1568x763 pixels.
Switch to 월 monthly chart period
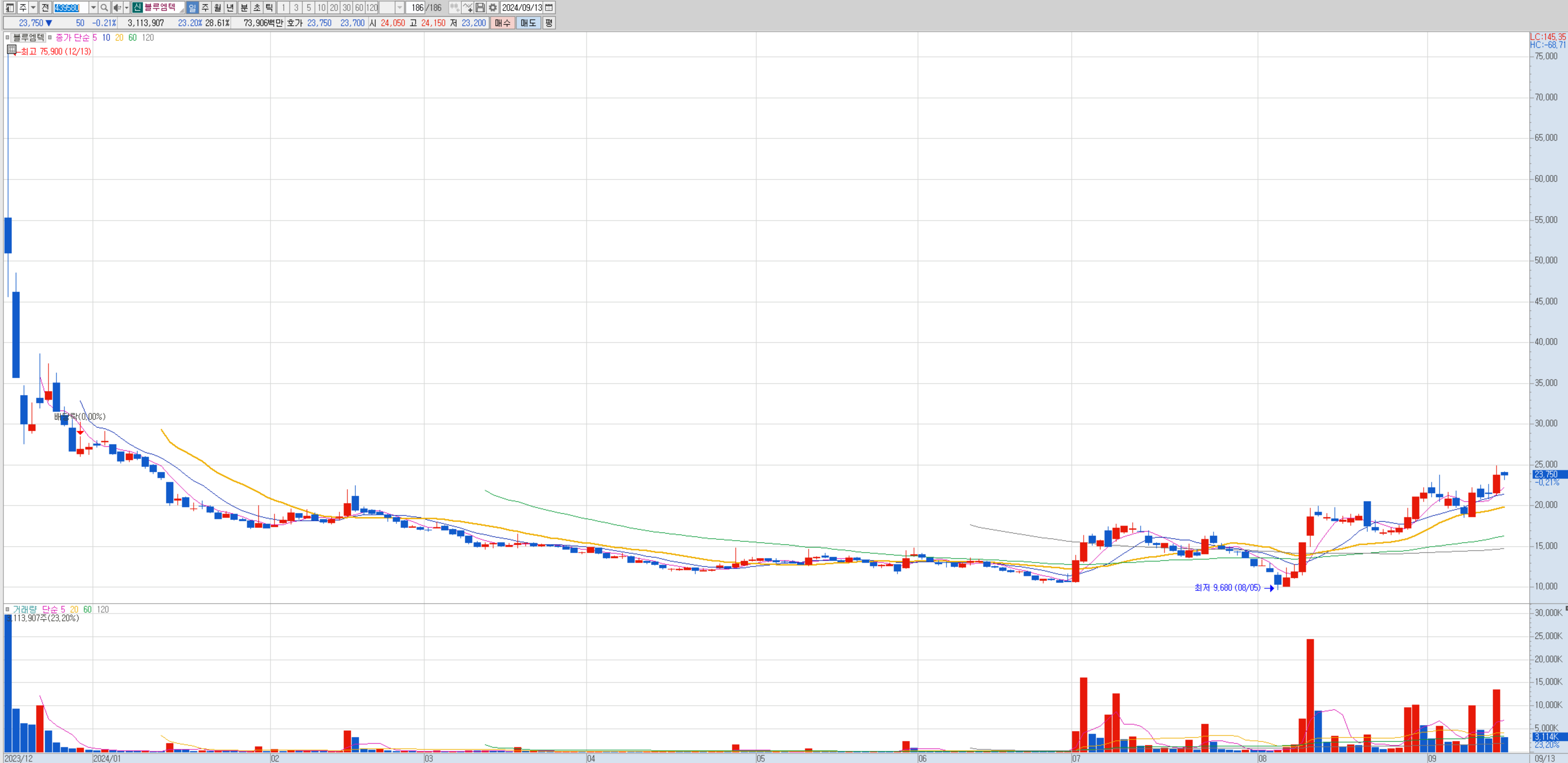pos(217,8)
